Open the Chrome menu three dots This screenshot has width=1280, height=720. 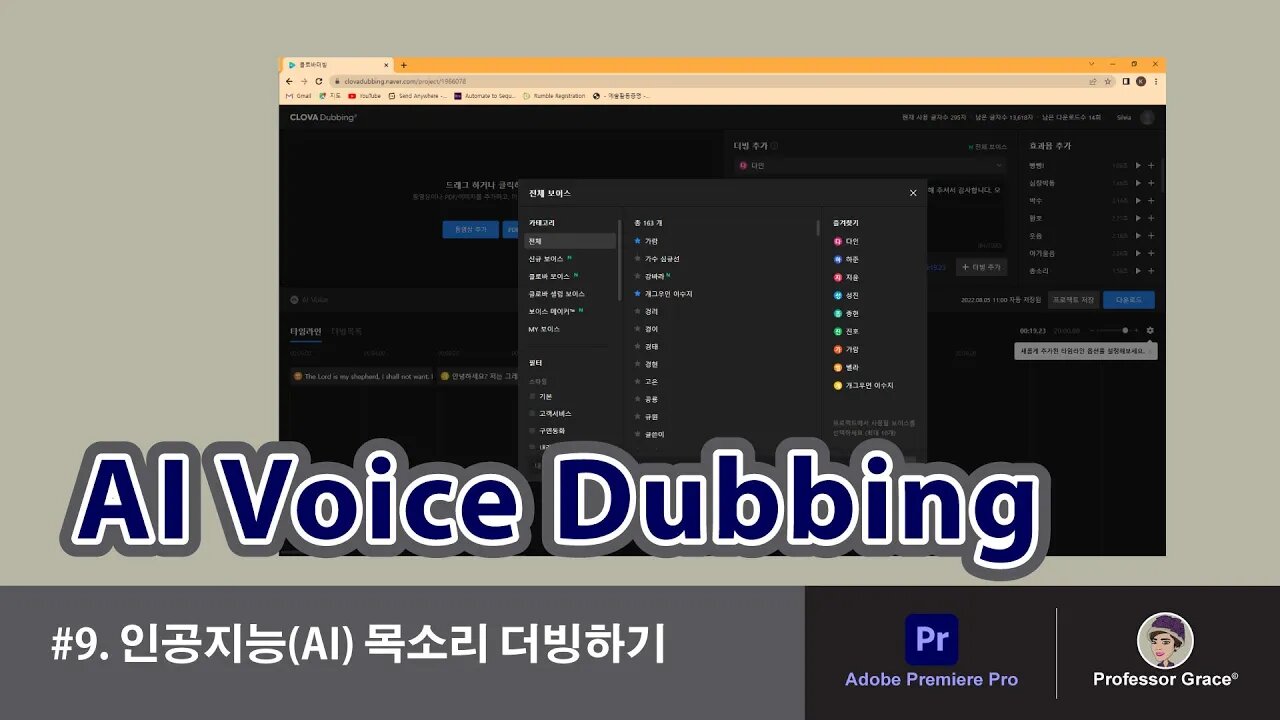pos(1156,81)
